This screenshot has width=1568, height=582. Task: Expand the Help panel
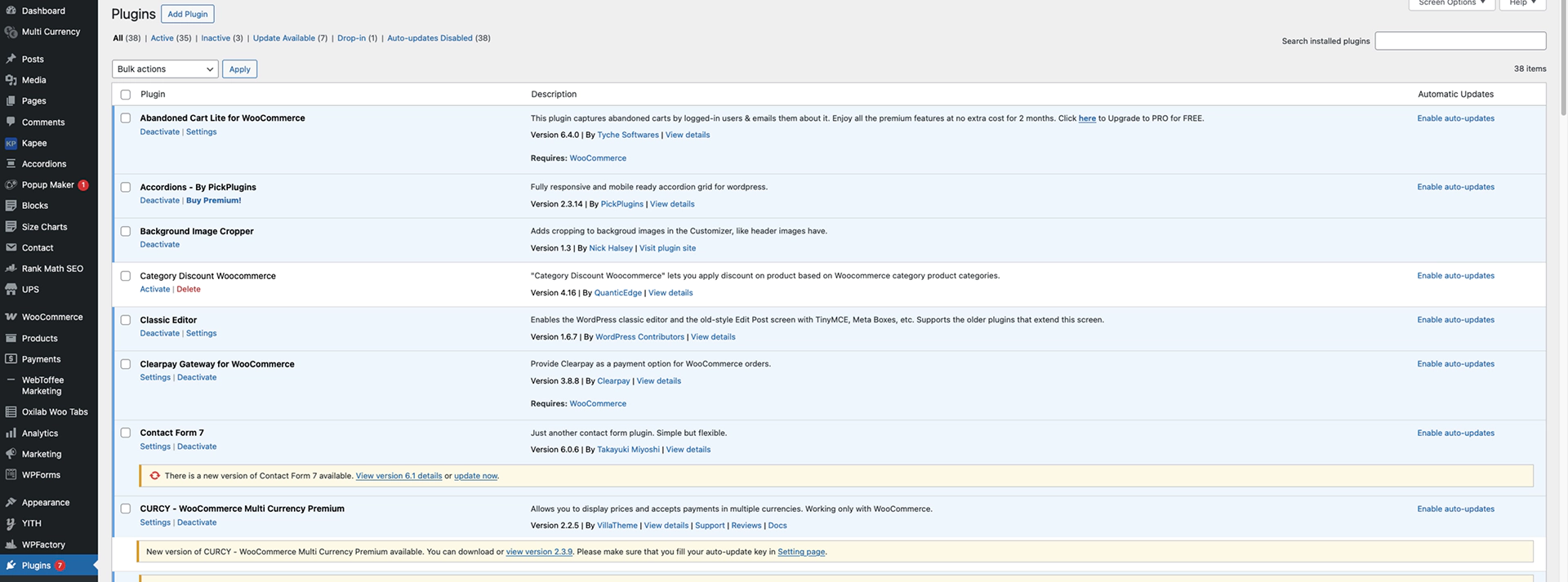[x=1522, y=3]
